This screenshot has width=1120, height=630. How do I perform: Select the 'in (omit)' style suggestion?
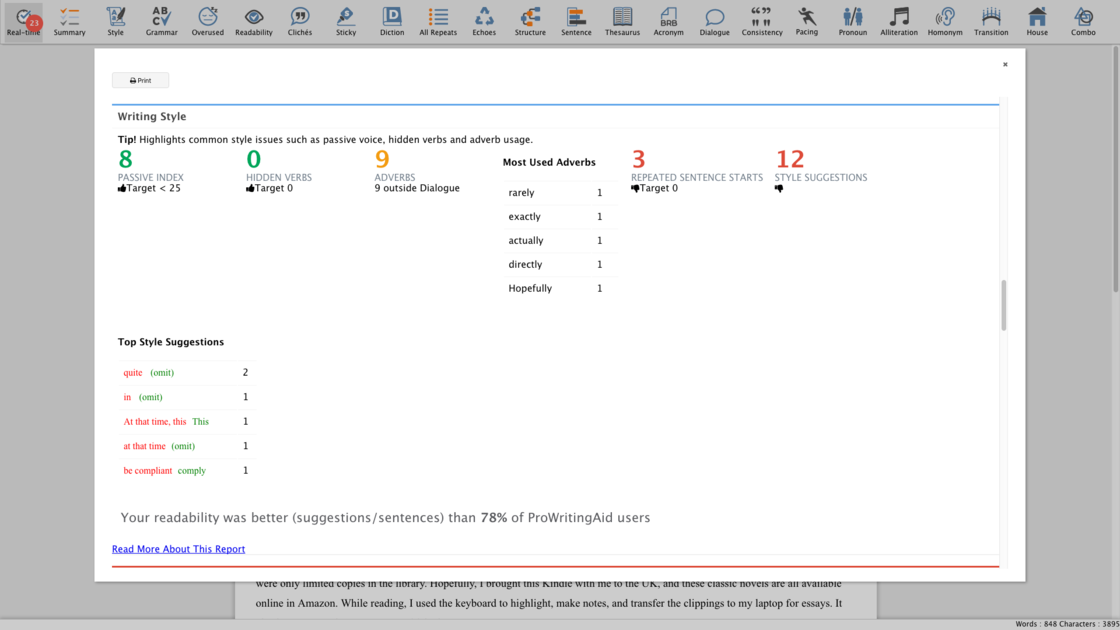186,396
